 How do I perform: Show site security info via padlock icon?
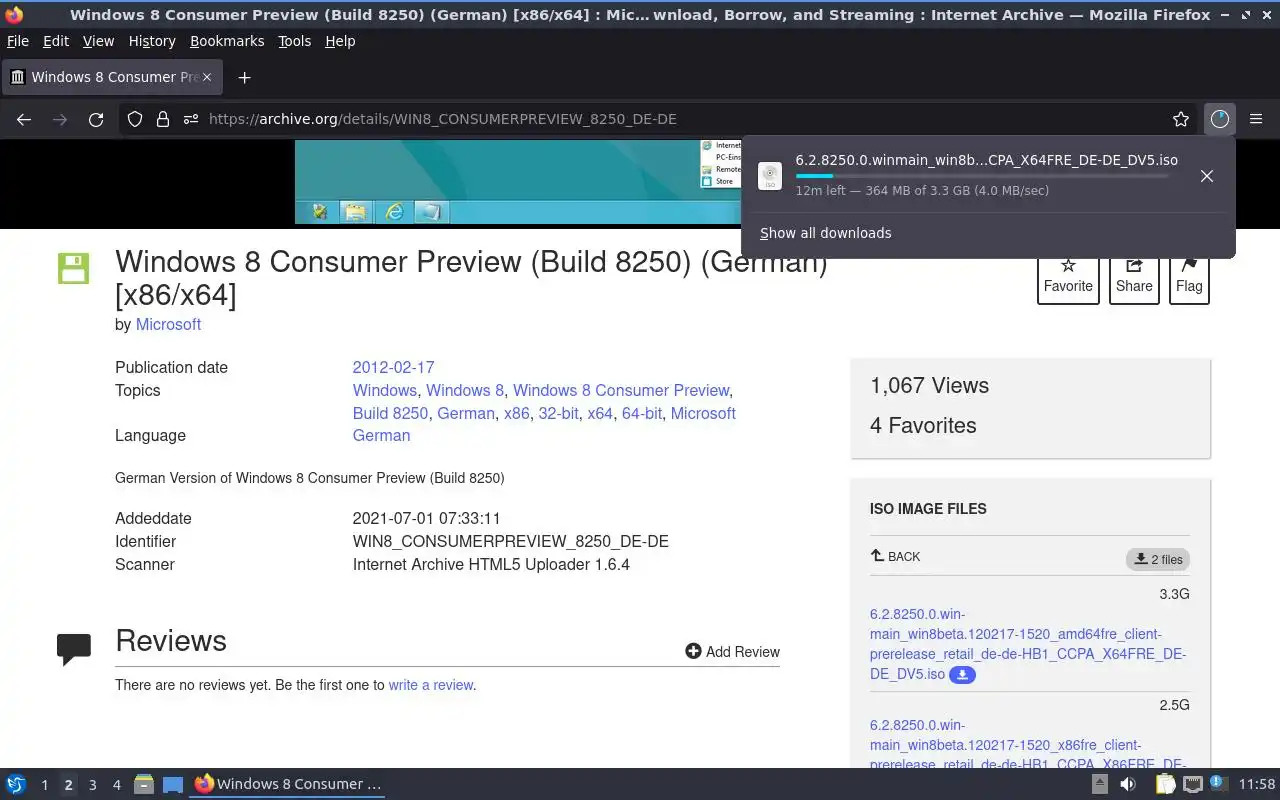(x=162, y=119)
